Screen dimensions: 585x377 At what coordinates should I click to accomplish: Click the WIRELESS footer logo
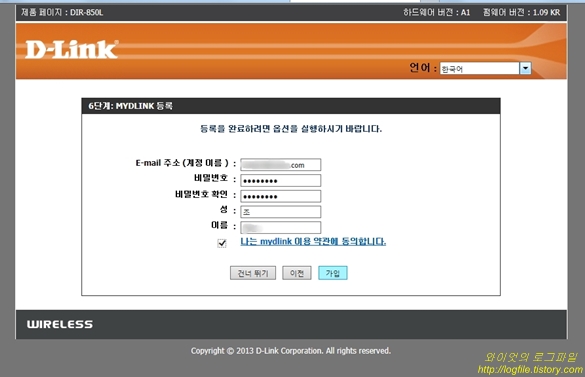pyautogui.click(x=60, y=324)
